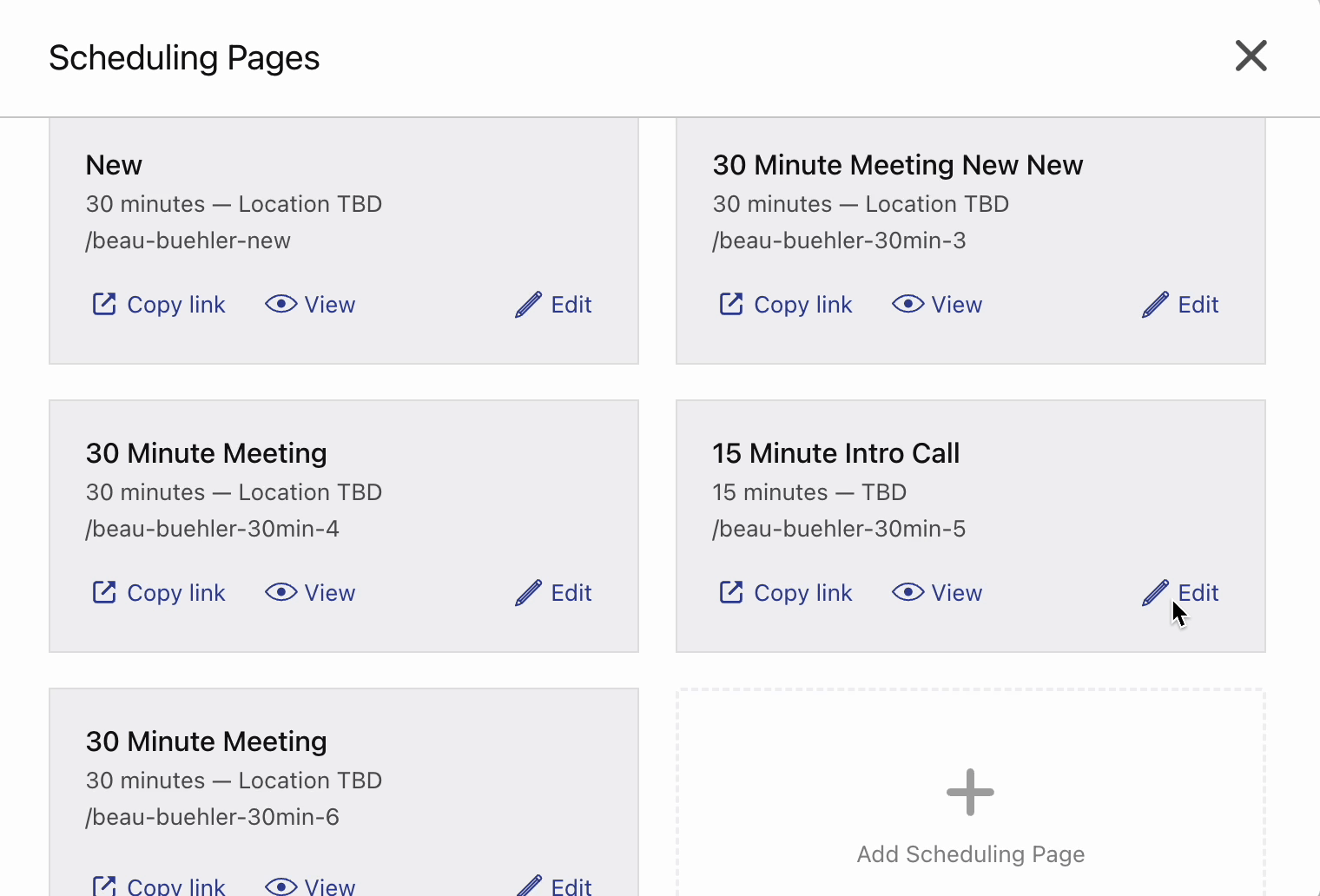Image resolution: width=1320 pixels, height=896 pixels.
Task: Copy link text for 30 Minute Meeting New New
Action: [803, 305]
